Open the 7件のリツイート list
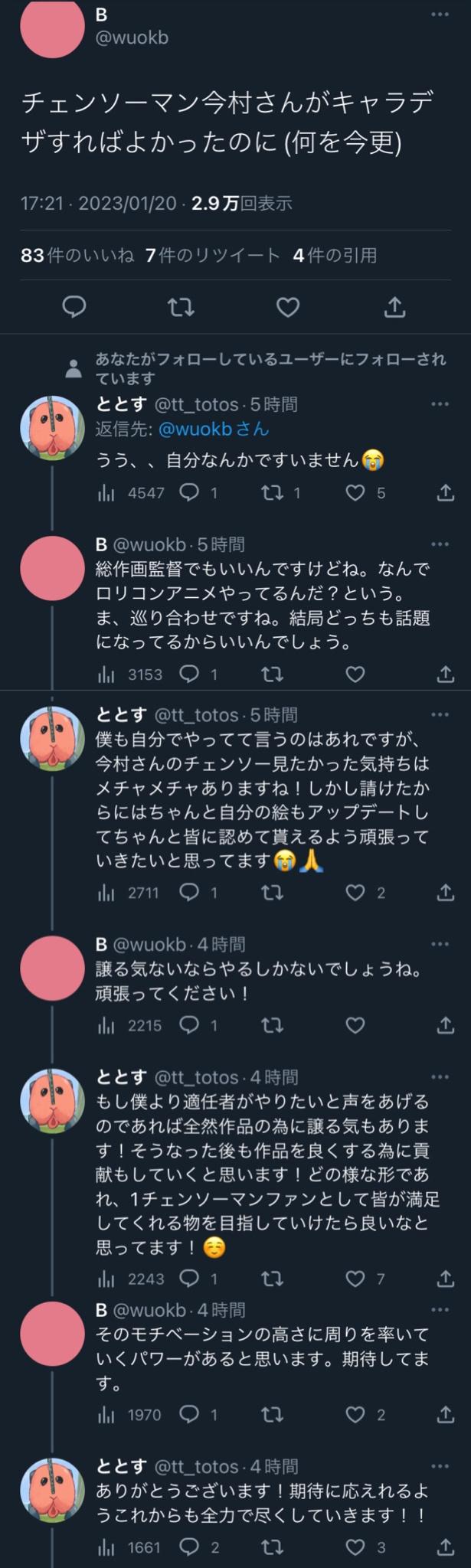 point(213,255)
